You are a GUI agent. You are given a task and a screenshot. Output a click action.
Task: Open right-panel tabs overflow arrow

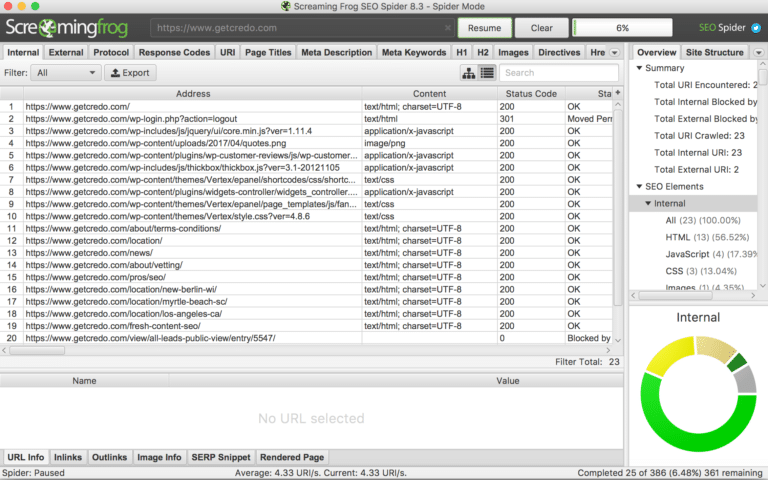click(759, 52)
